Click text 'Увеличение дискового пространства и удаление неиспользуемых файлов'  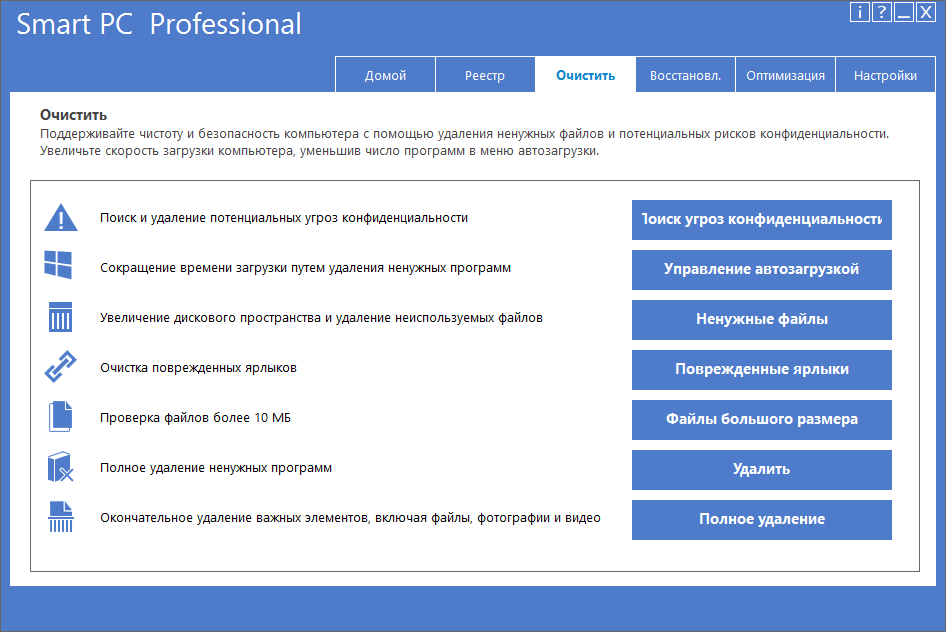(322, 318)
